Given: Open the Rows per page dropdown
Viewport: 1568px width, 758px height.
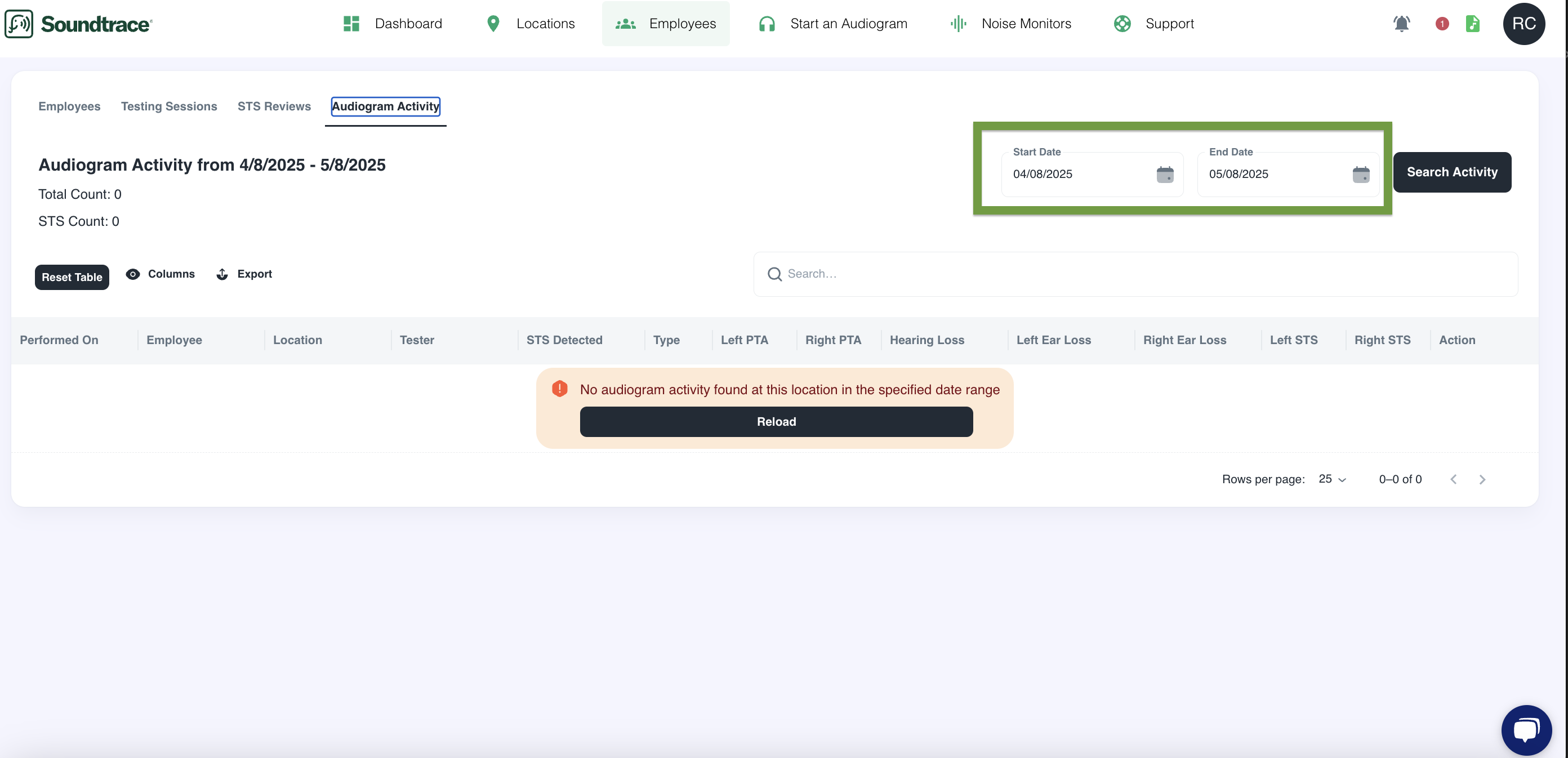Looking at the screenshot, I should pos(1332,479).
